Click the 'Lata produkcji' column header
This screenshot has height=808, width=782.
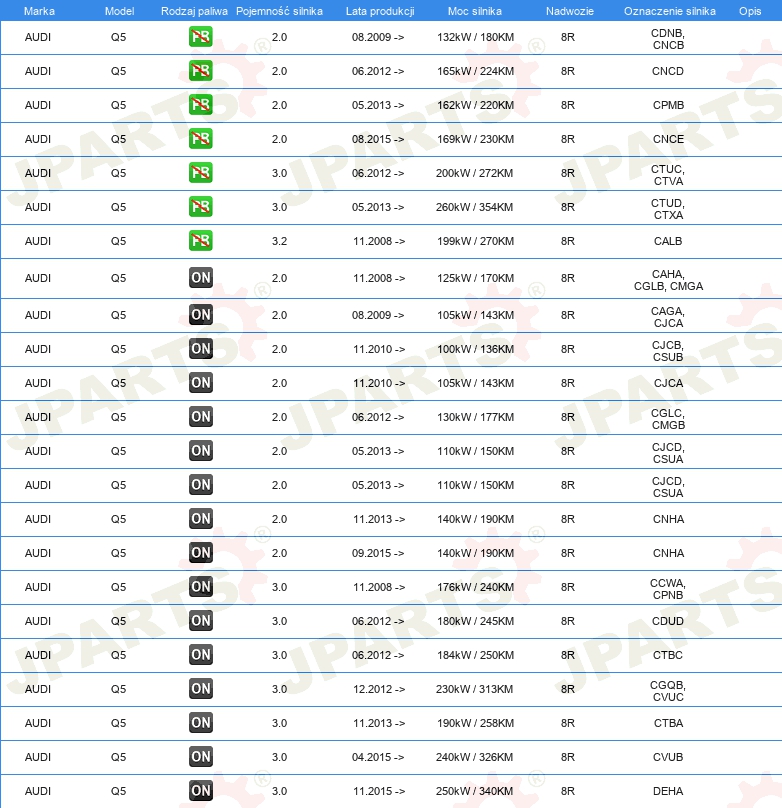[x=379, y=10]
